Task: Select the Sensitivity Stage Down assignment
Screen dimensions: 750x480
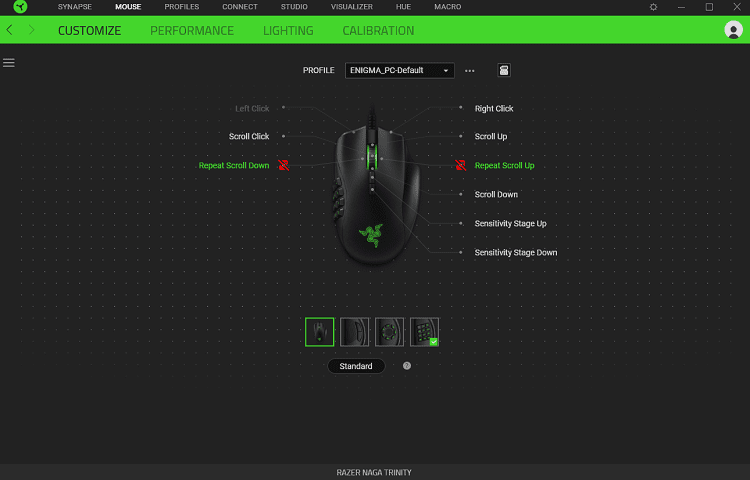Action: pos(516,252)
